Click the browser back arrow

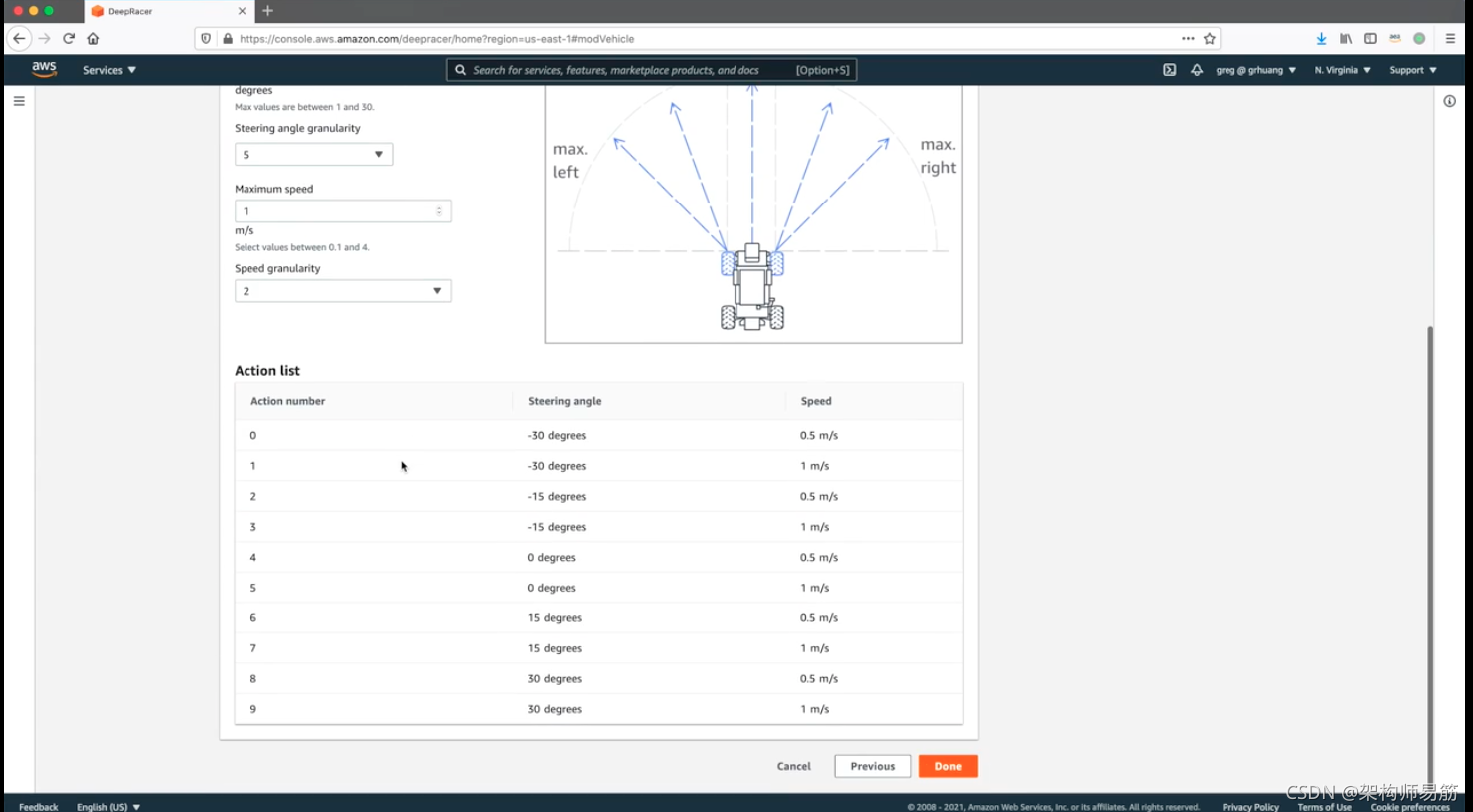tap(19, 38)
